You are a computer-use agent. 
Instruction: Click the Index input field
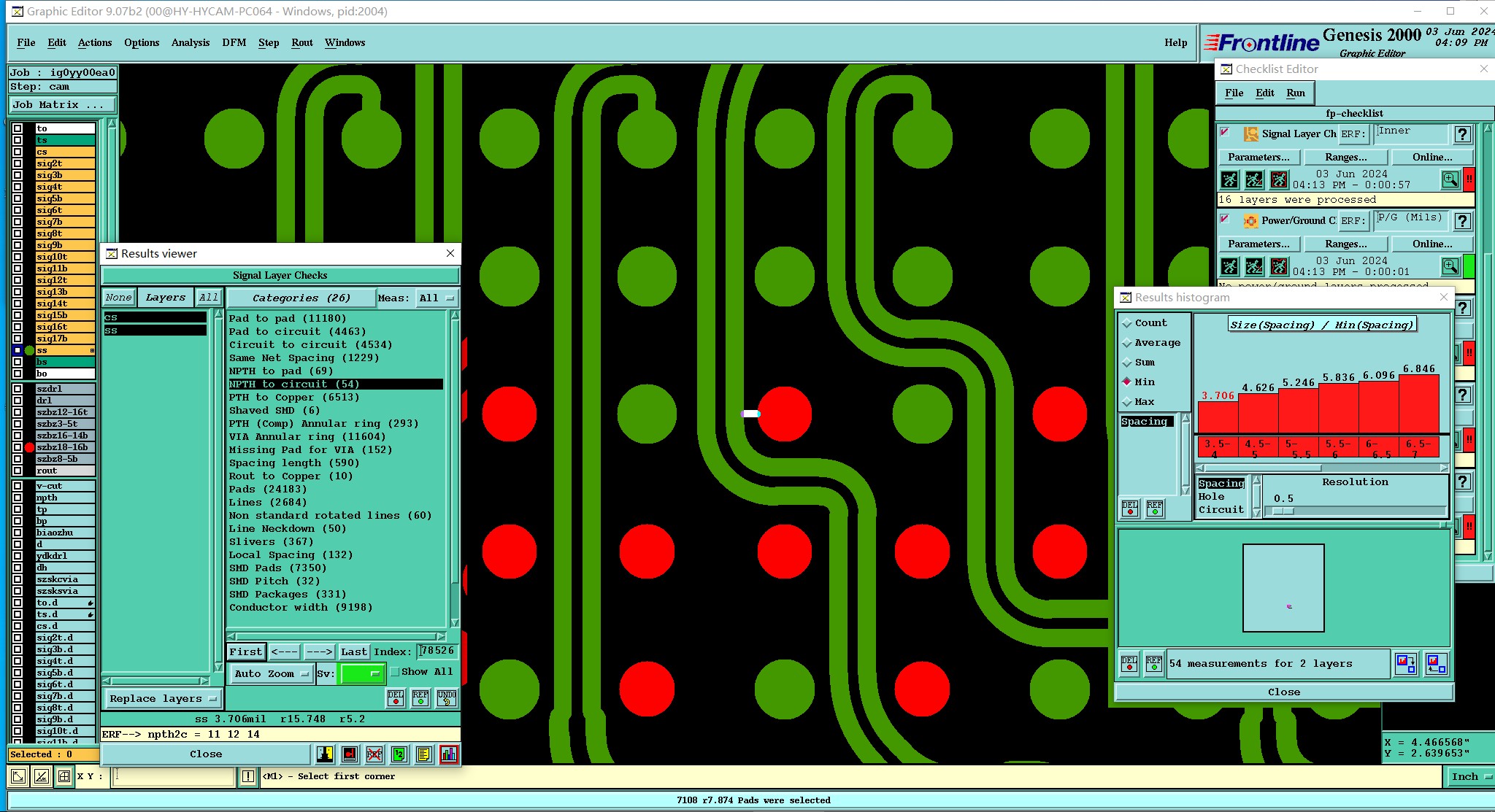[437, 651]
